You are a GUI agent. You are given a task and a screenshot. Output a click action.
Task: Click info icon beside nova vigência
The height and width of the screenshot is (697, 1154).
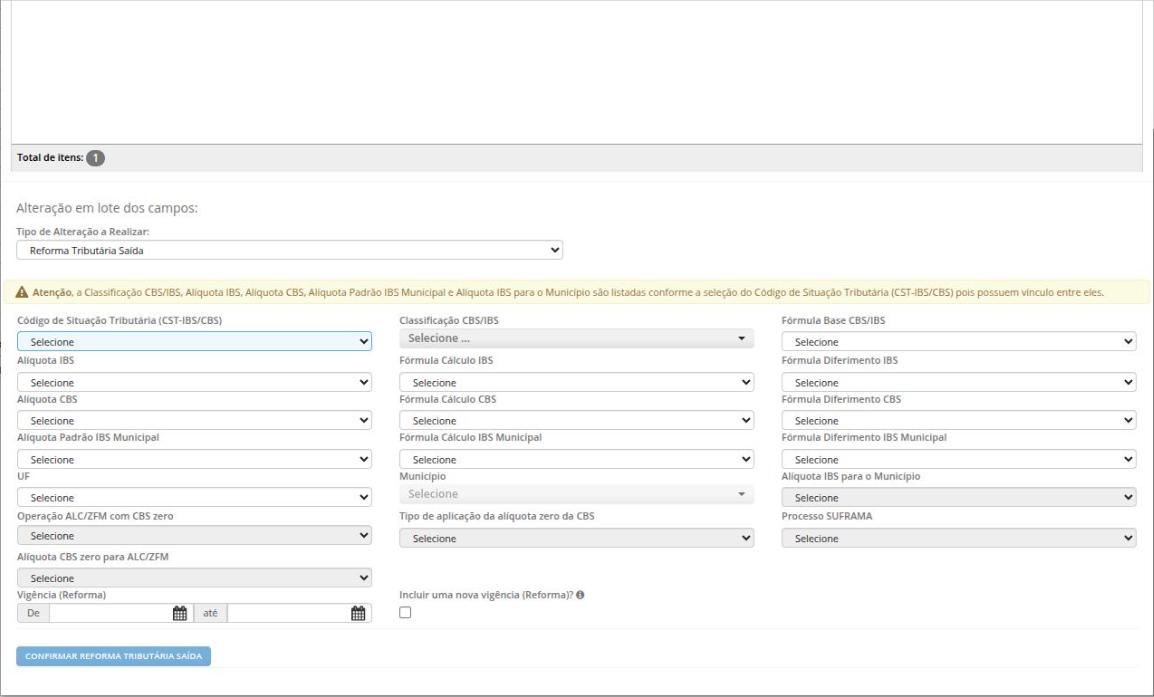click(x=581, y=595)
